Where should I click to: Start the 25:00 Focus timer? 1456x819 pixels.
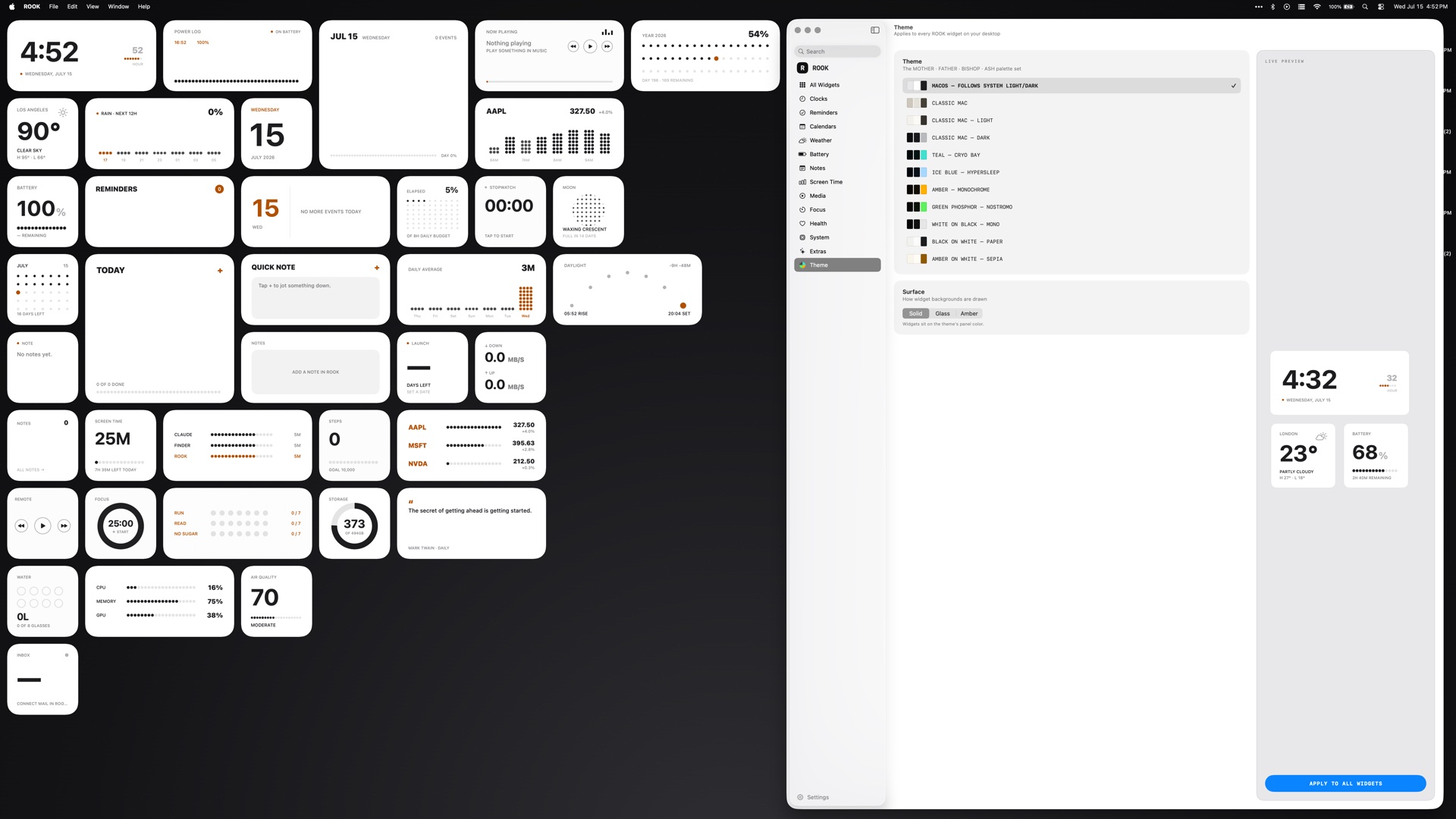click(x=121, y=526)
